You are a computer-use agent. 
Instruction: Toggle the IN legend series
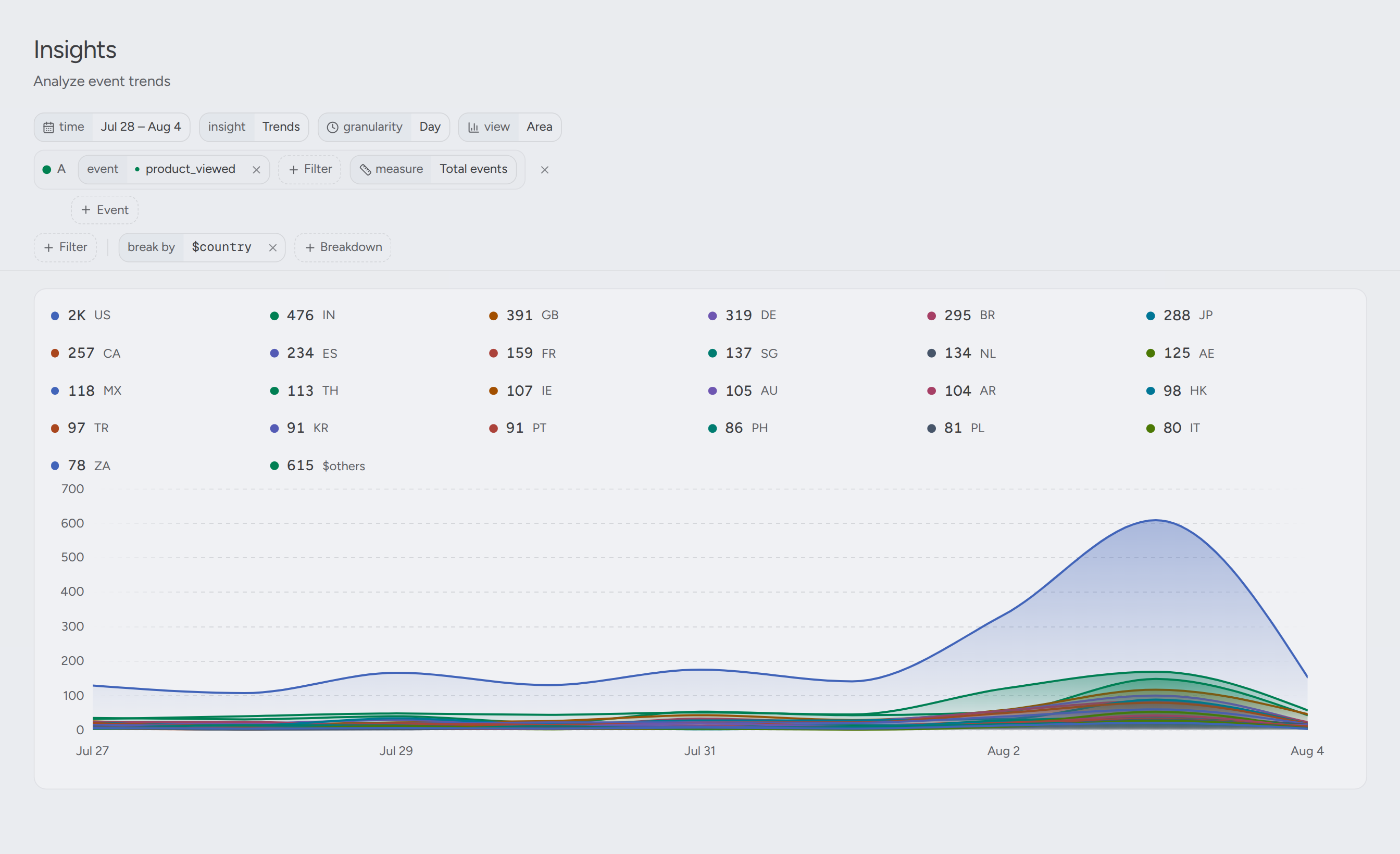click(x=302, y=316)
